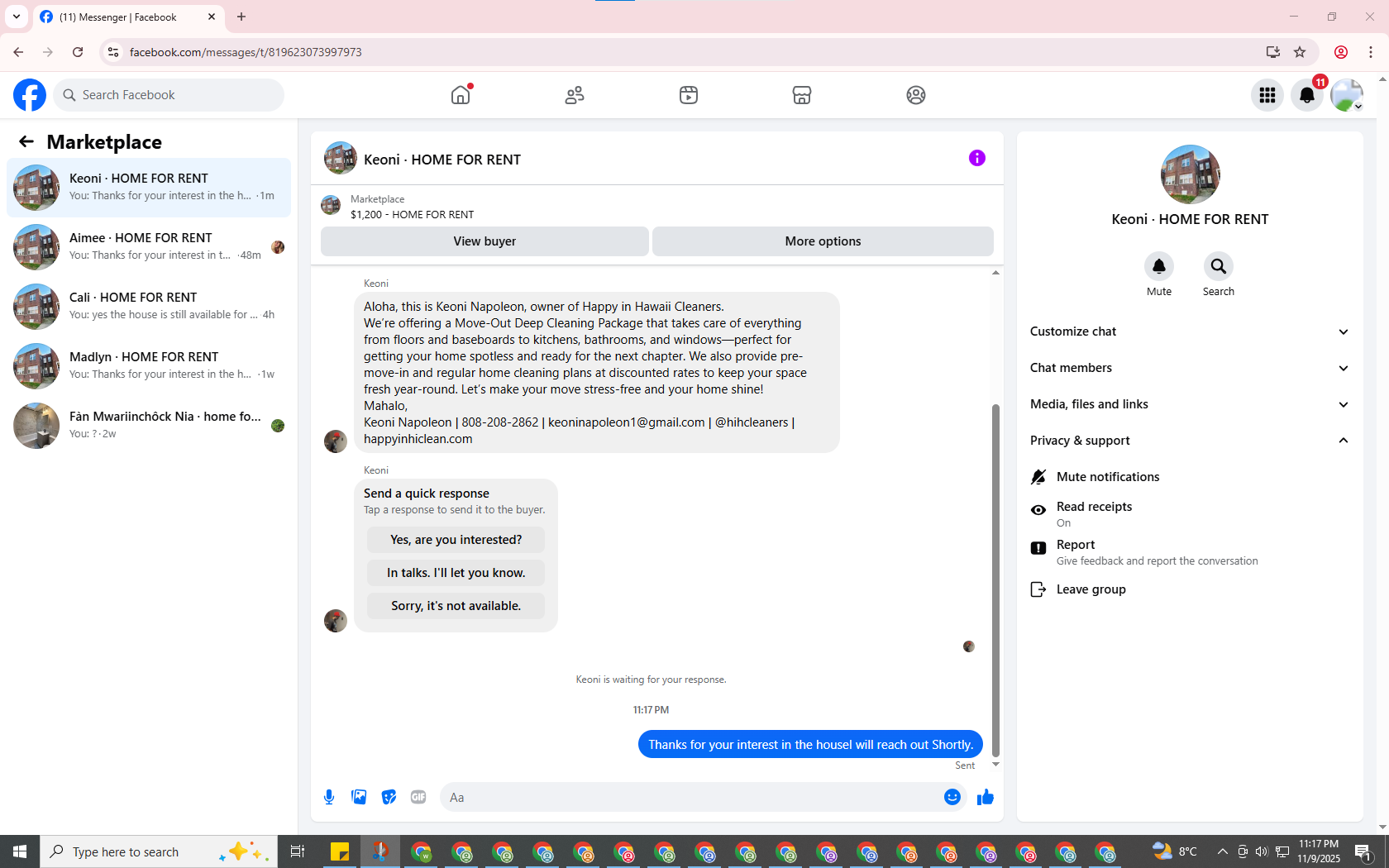Click the More options button
The width and height of the screenshot is (1389, 868).
[823, 241]
